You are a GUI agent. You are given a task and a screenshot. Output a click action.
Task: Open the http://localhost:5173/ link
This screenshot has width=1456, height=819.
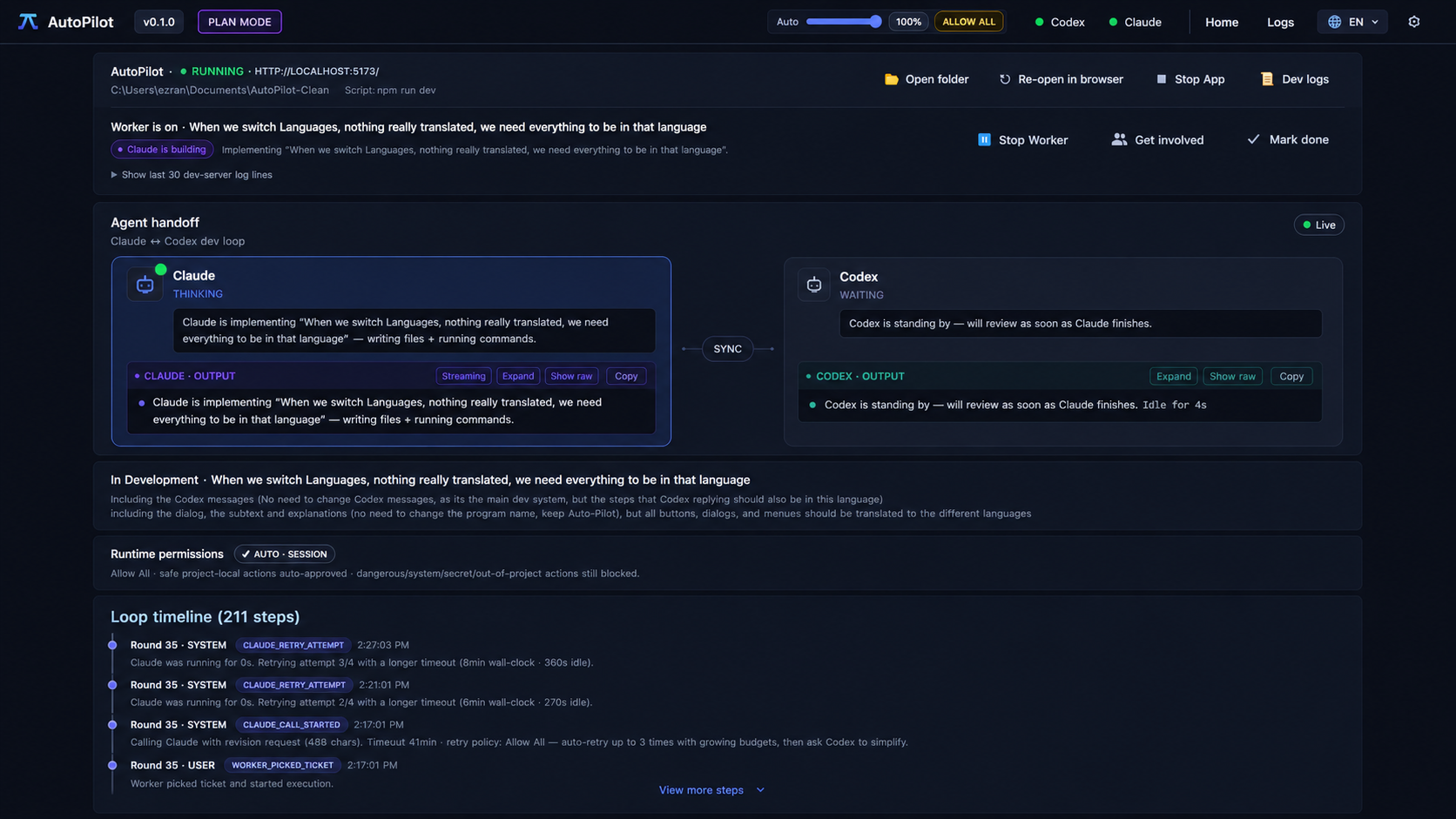click(x=316, y=71)
